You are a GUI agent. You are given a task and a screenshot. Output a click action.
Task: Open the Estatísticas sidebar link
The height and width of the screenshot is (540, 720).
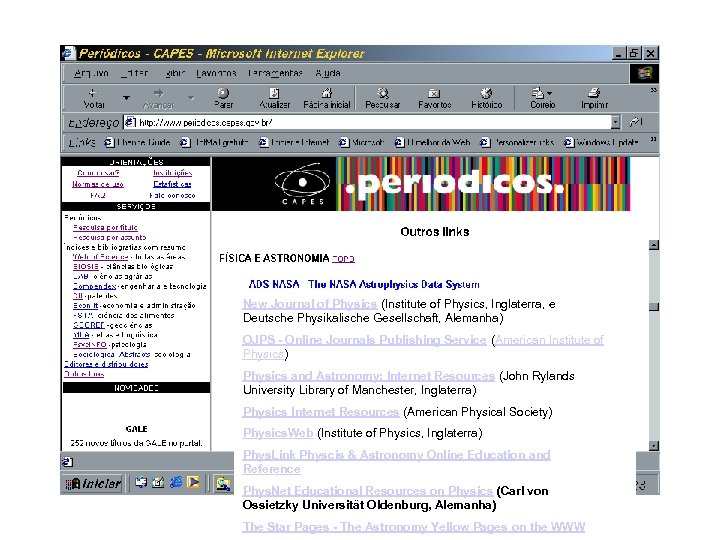[172, 184]
